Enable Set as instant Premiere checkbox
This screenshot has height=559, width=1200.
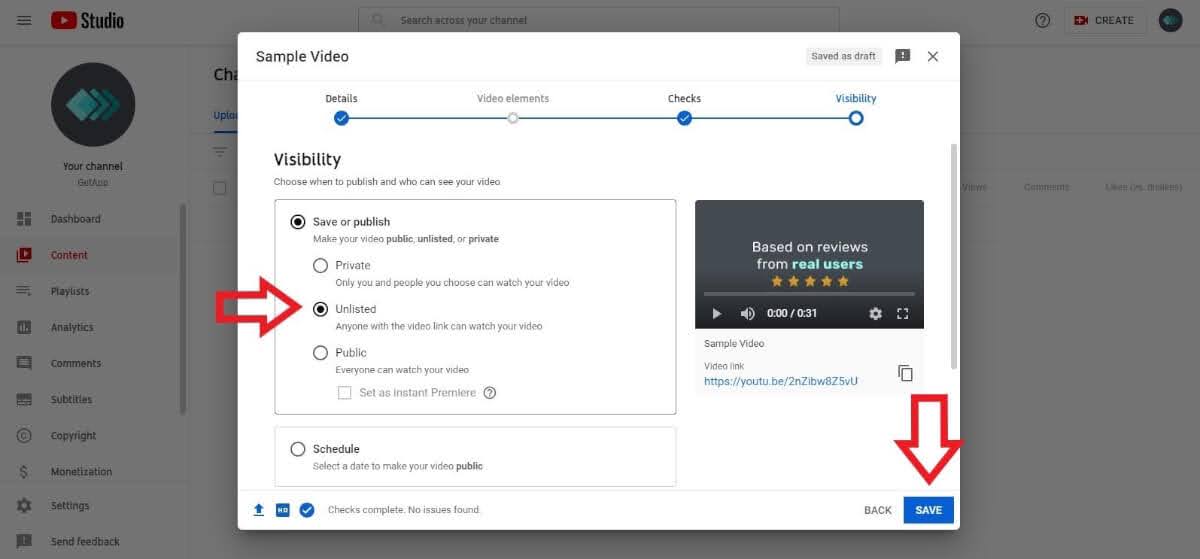(x=344, y=393)
